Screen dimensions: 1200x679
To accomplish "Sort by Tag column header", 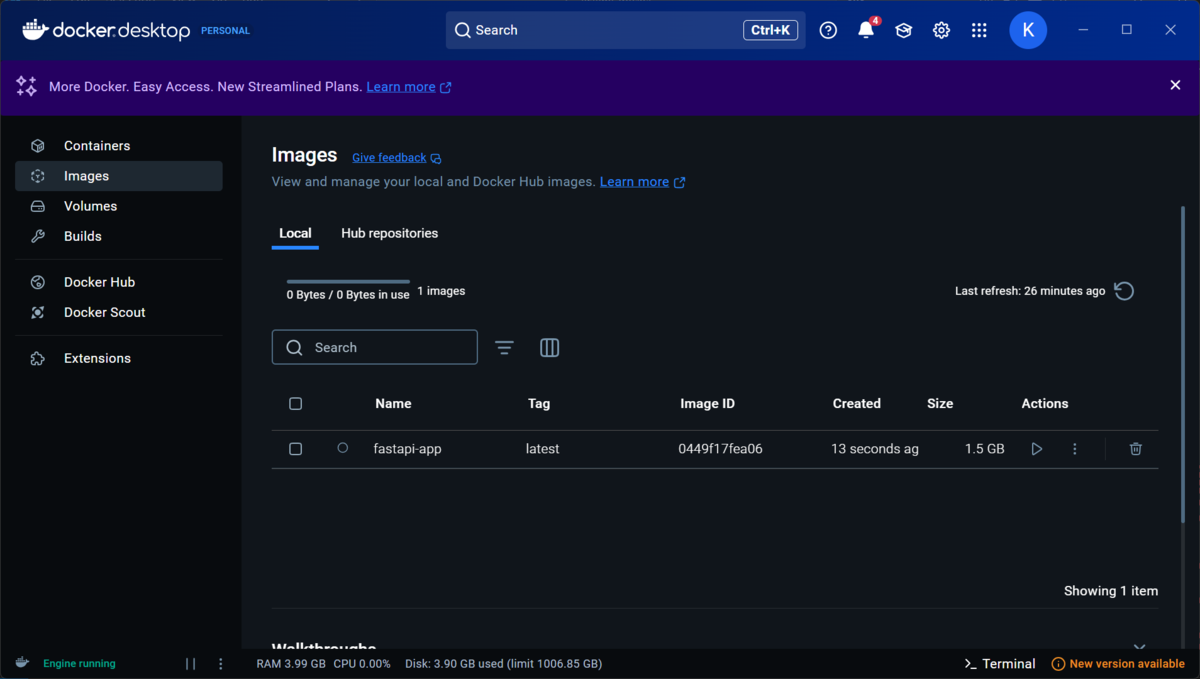I will 539,404.
